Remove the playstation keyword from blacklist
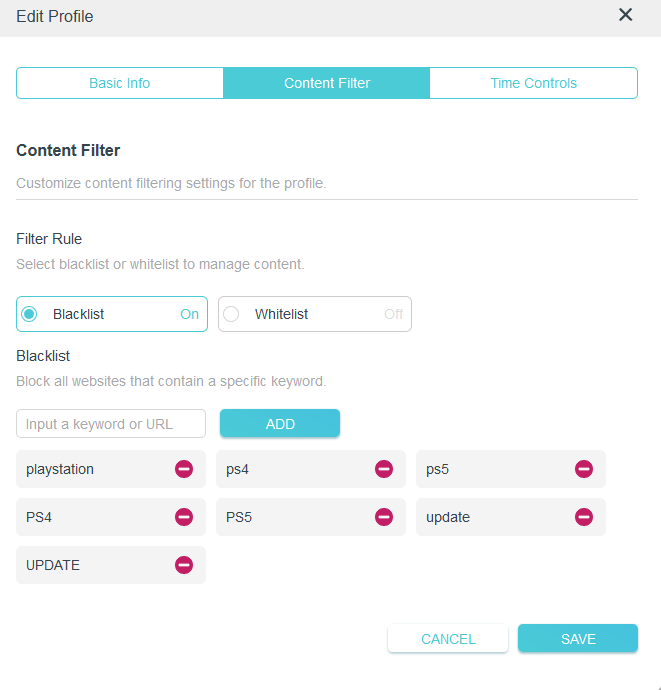The height and width of the screenshot is (690, 661). (x=184, y=469)
